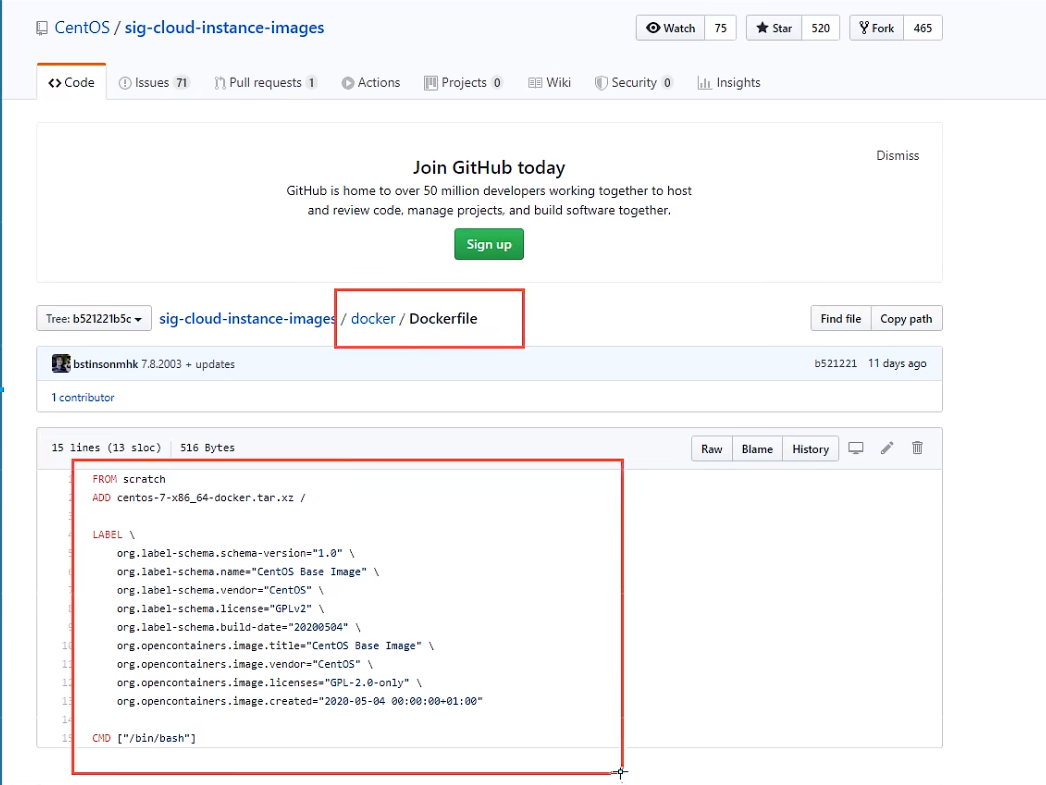Dismiss the Join GitHub banner

point(897,155)
